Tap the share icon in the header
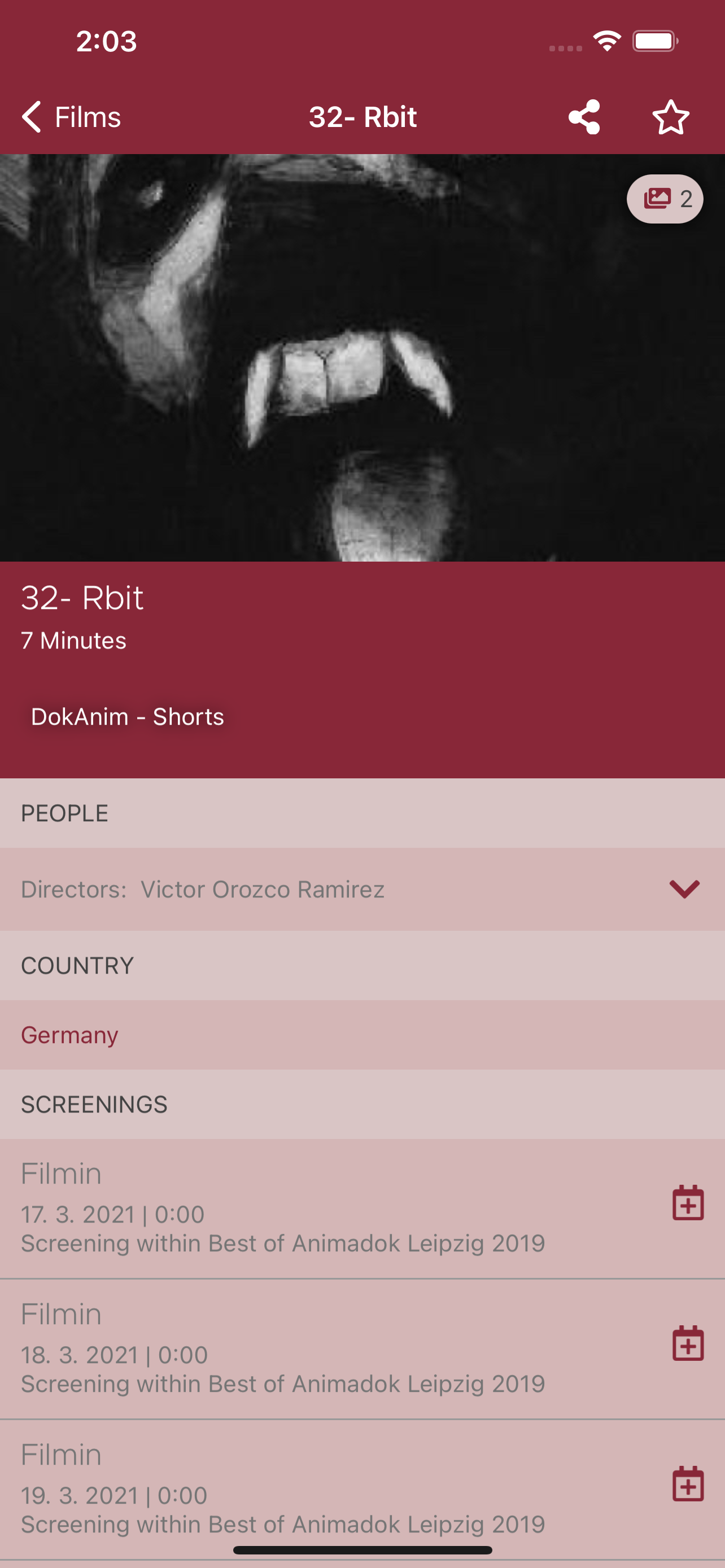 point(584,117)
